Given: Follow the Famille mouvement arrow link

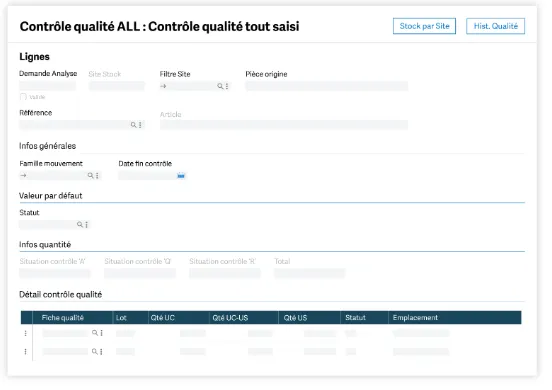Looking at the screenshot, I should [23, 175].
